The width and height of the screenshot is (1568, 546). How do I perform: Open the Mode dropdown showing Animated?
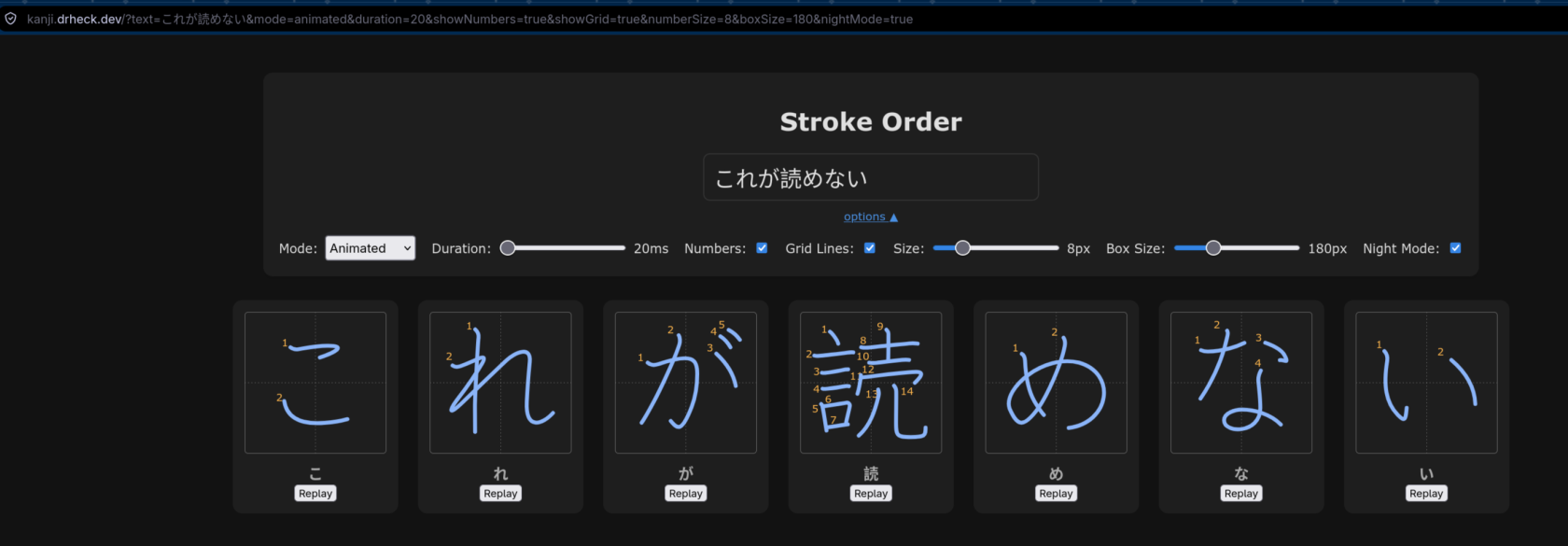click(x=370, y=248)
